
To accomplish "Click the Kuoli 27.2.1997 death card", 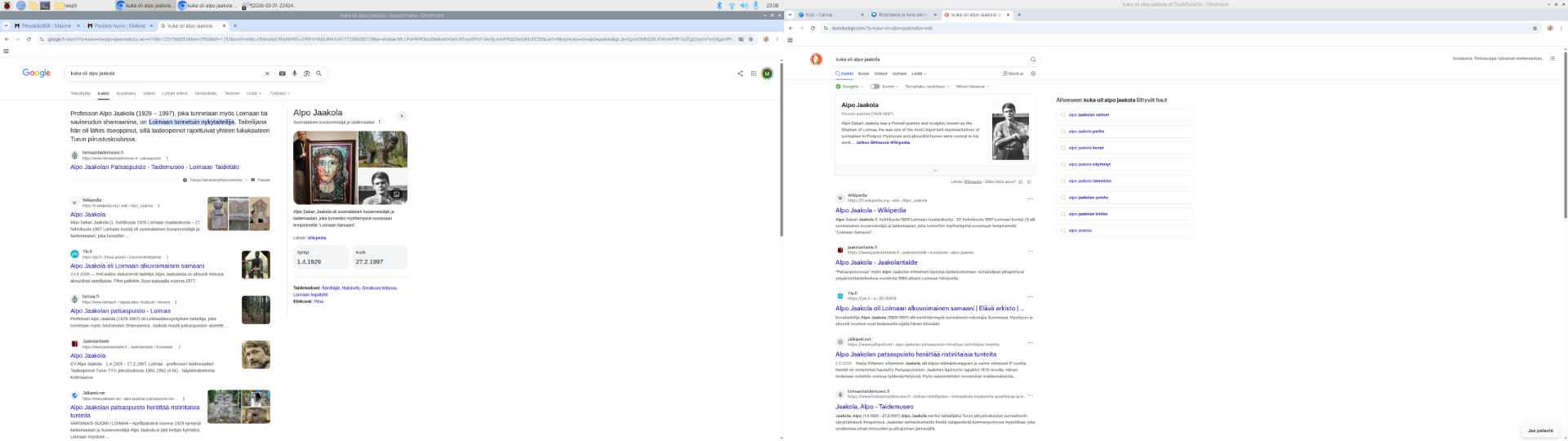I will click(x=379, y=257).
